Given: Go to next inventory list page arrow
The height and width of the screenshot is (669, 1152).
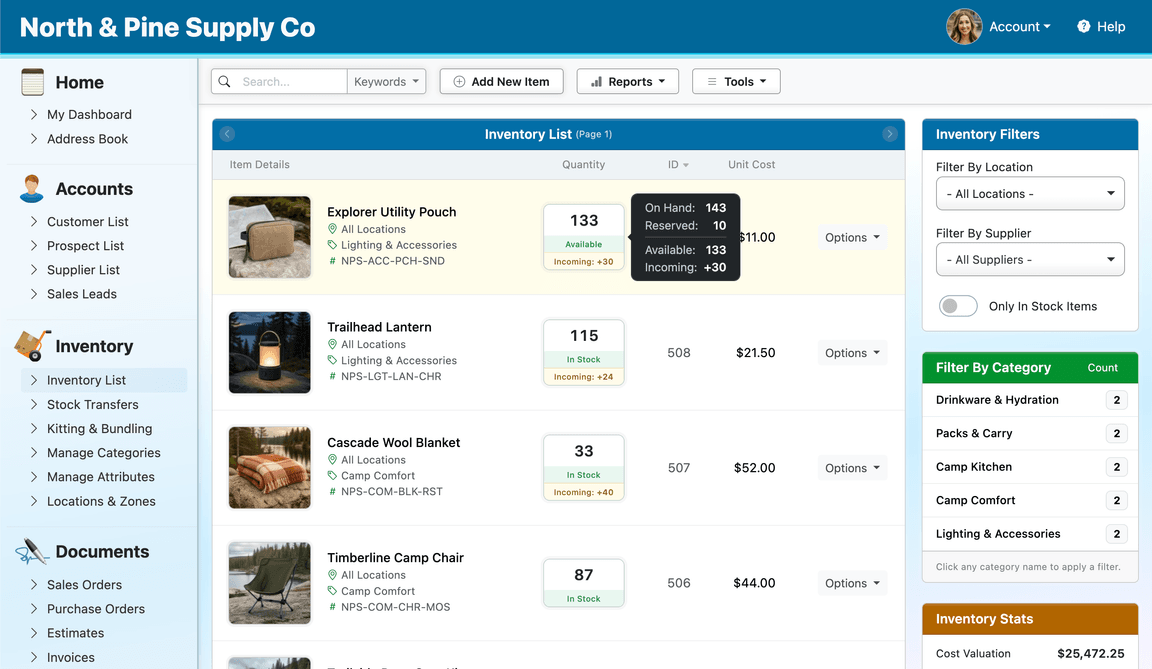Looking at the screenshot, I should pyautogui.click(x=890, y=134).
